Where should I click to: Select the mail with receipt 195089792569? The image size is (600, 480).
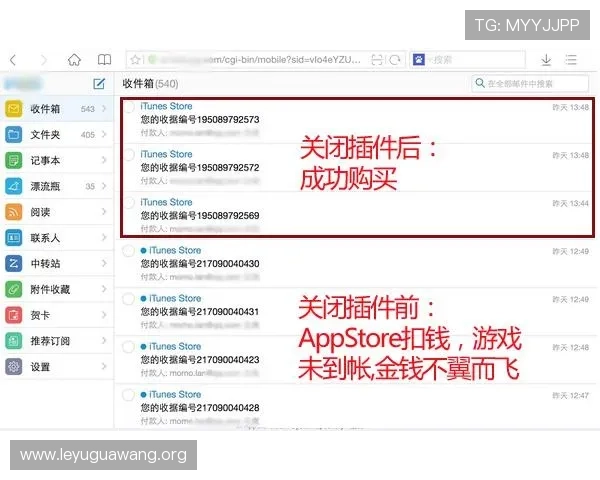[129, 203]
